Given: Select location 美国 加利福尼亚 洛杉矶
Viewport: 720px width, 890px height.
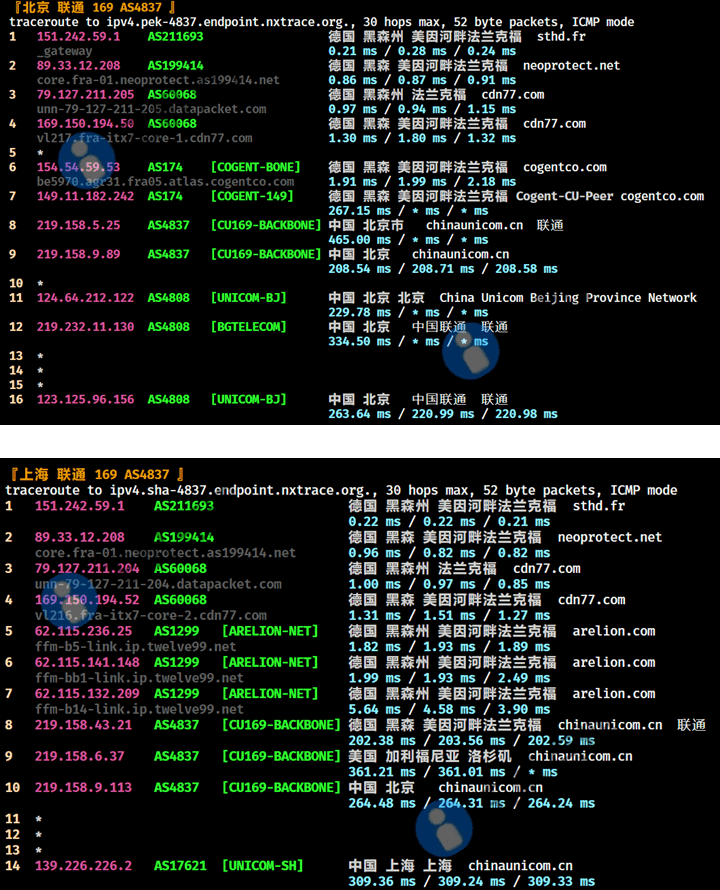Looking at the screenshot, I should (430, 757).
